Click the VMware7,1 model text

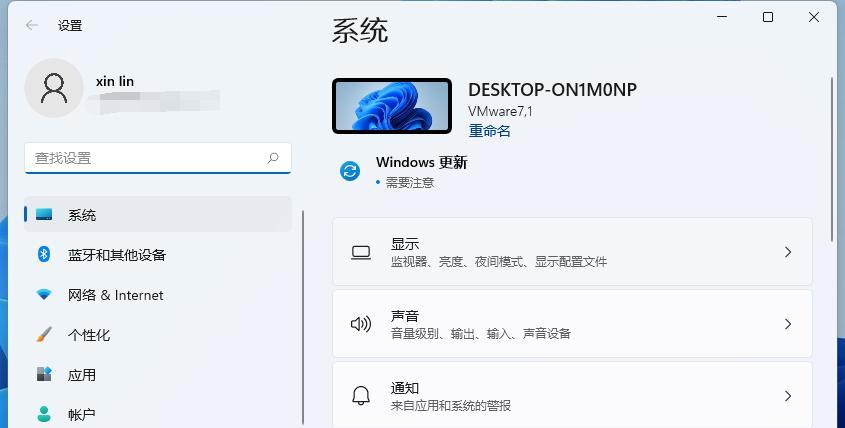[x=500, y=112]
